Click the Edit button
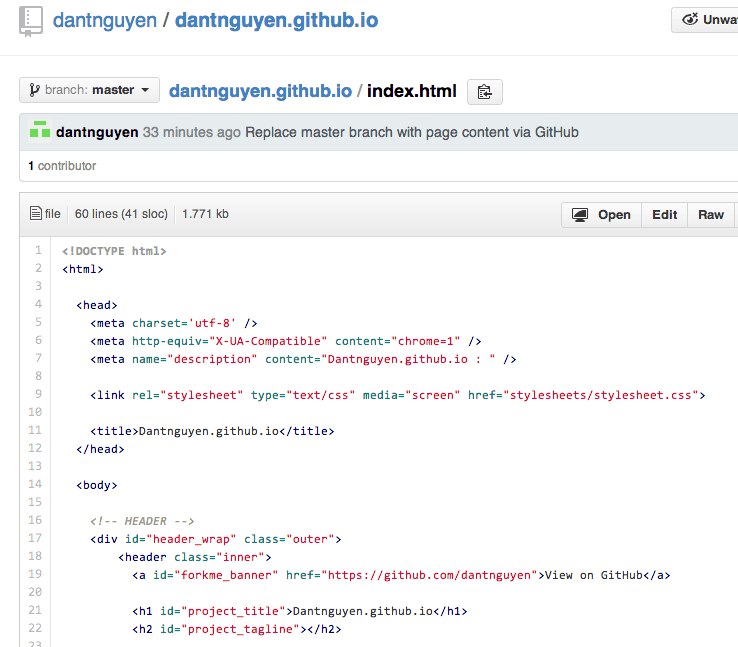738x647 pixels. (665, 215)
